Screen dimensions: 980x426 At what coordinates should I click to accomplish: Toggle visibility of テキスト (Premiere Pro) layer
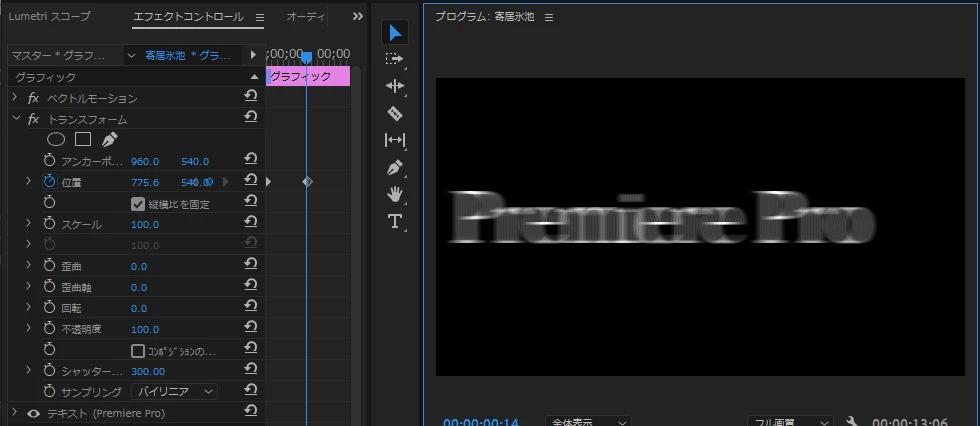tap(34, 413)
